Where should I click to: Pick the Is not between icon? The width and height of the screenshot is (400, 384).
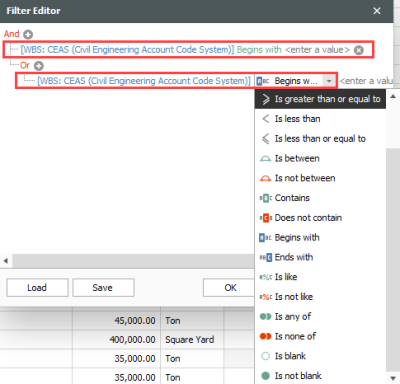(265, 178)
